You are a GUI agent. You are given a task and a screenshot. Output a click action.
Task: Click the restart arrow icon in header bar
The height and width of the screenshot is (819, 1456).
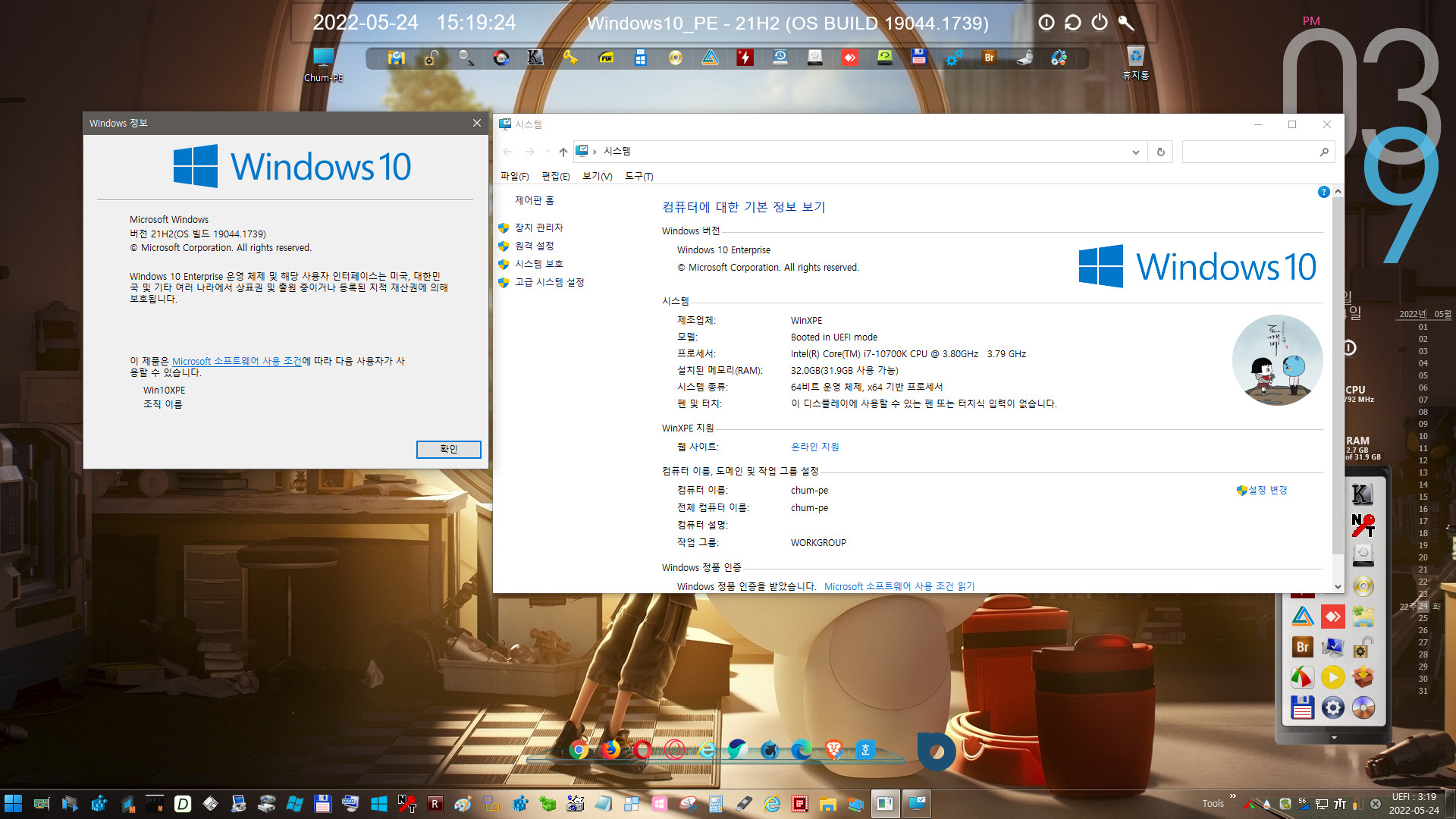click(x=1072, y=23)
